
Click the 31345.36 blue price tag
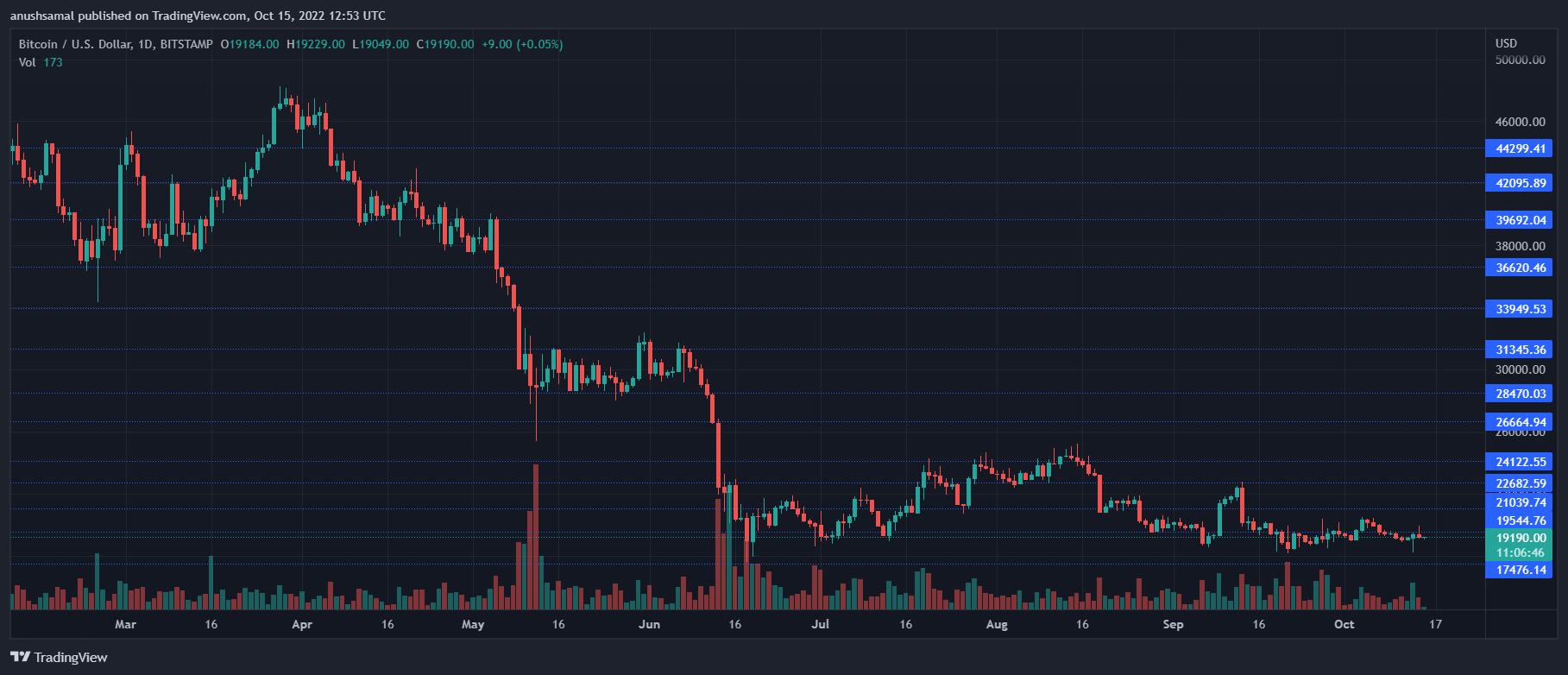(x=1520, y=350)
